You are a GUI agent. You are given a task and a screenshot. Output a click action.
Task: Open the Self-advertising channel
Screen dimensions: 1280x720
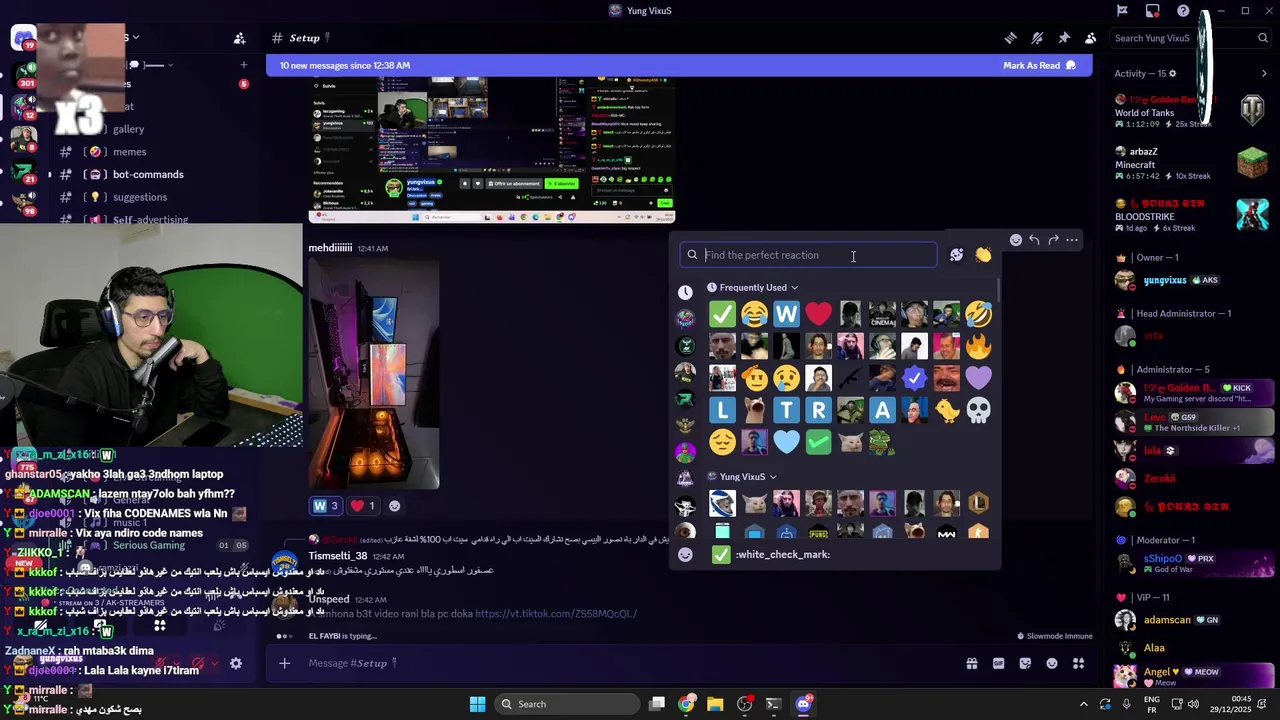tap(150, 219)
